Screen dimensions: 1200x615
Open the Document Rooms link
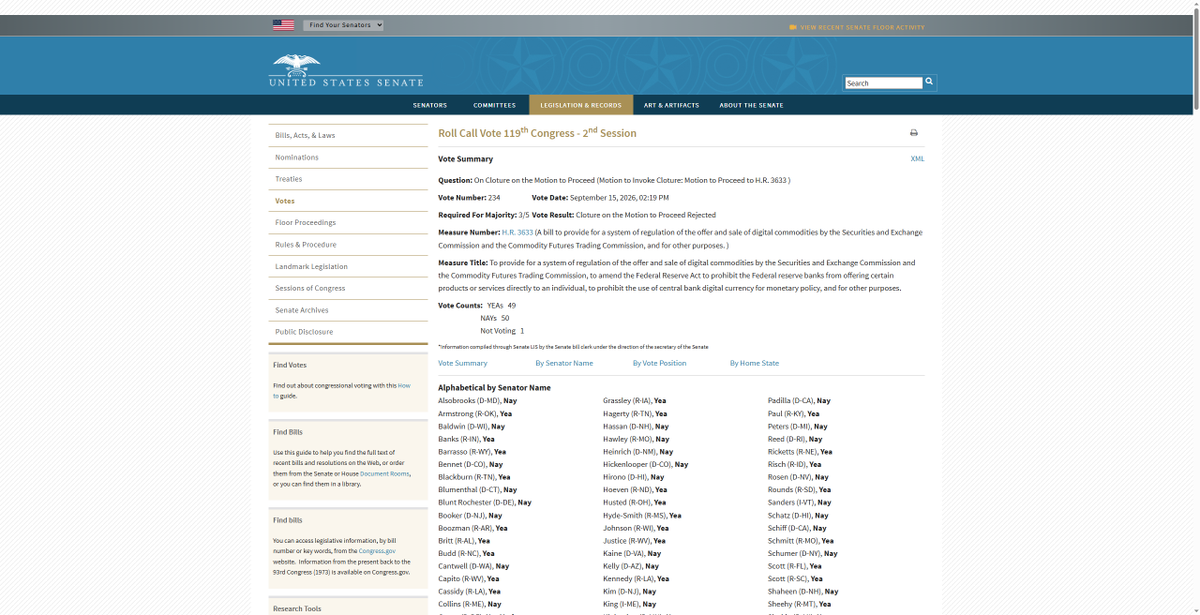point(385,474)
